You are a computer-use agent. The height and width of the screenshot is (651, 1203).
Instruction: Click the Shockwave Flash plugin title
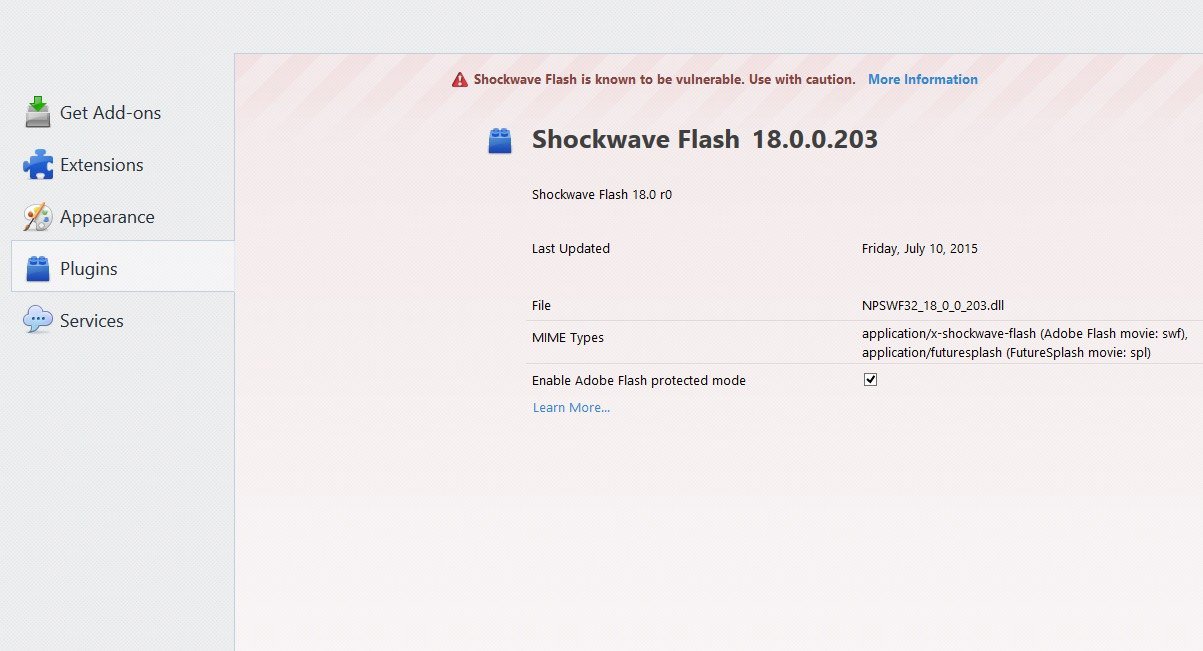coord(635,140)
